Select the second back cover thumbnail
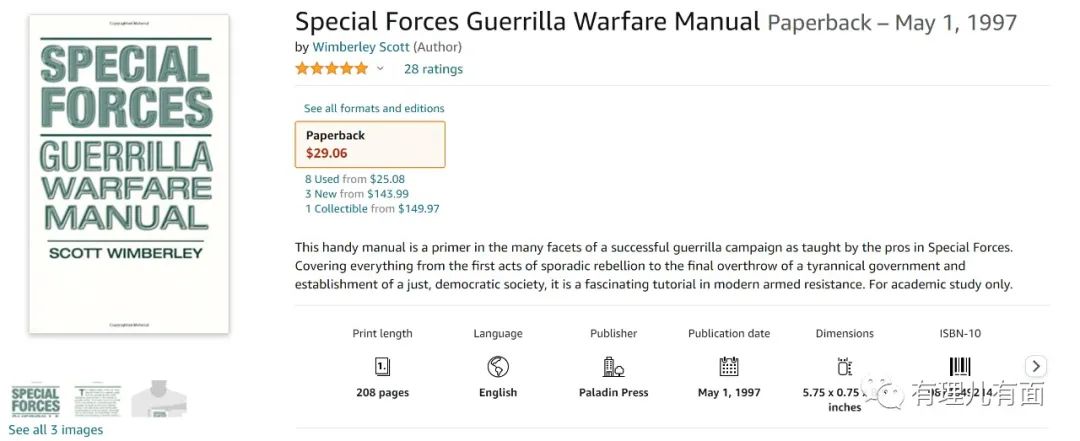1080x441 pixels. coord(97,399)
